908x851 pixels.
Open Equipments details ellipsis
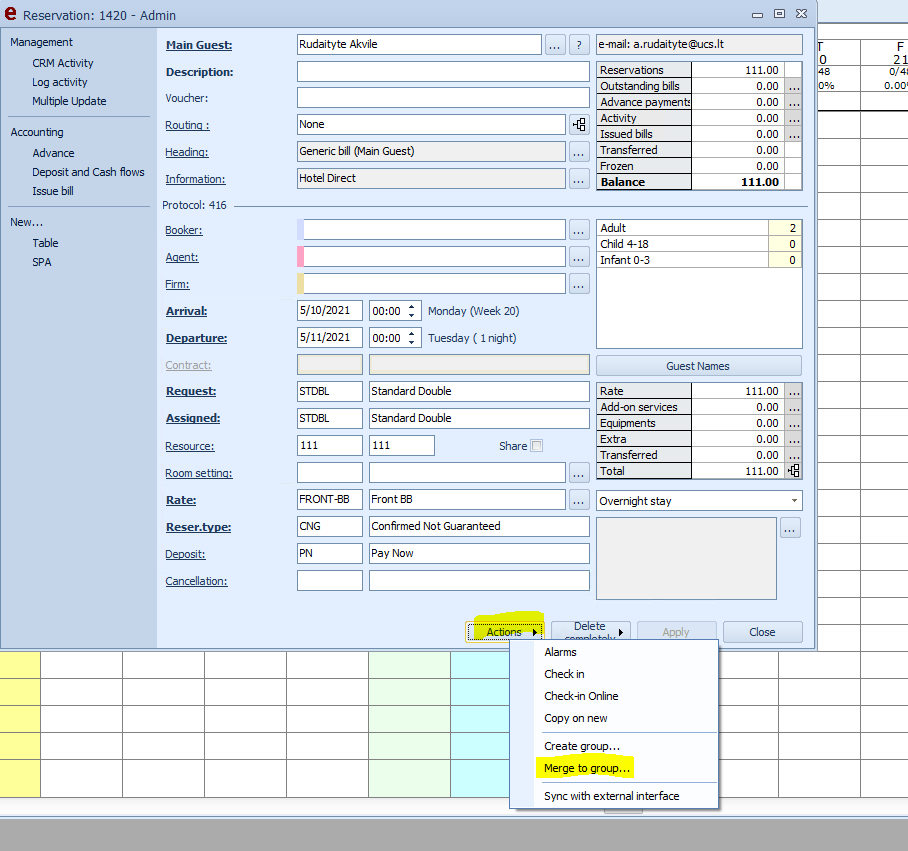[794, 423]
